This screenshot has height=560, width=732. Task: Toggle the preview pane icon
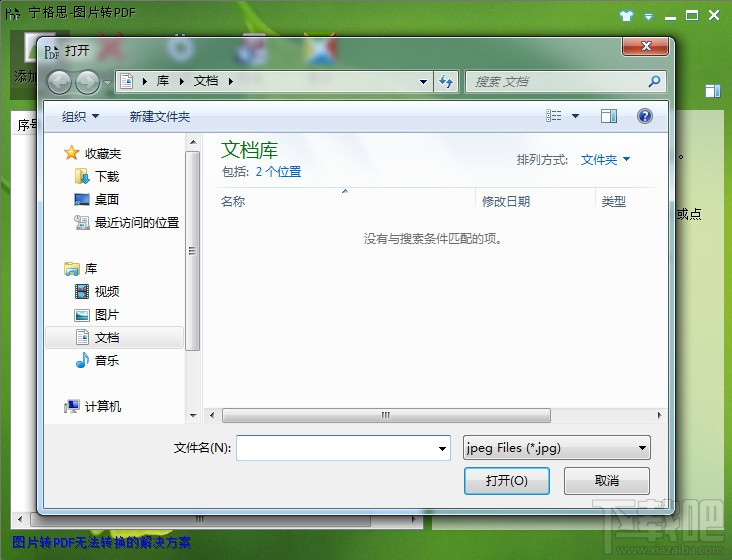coord(609,116)
